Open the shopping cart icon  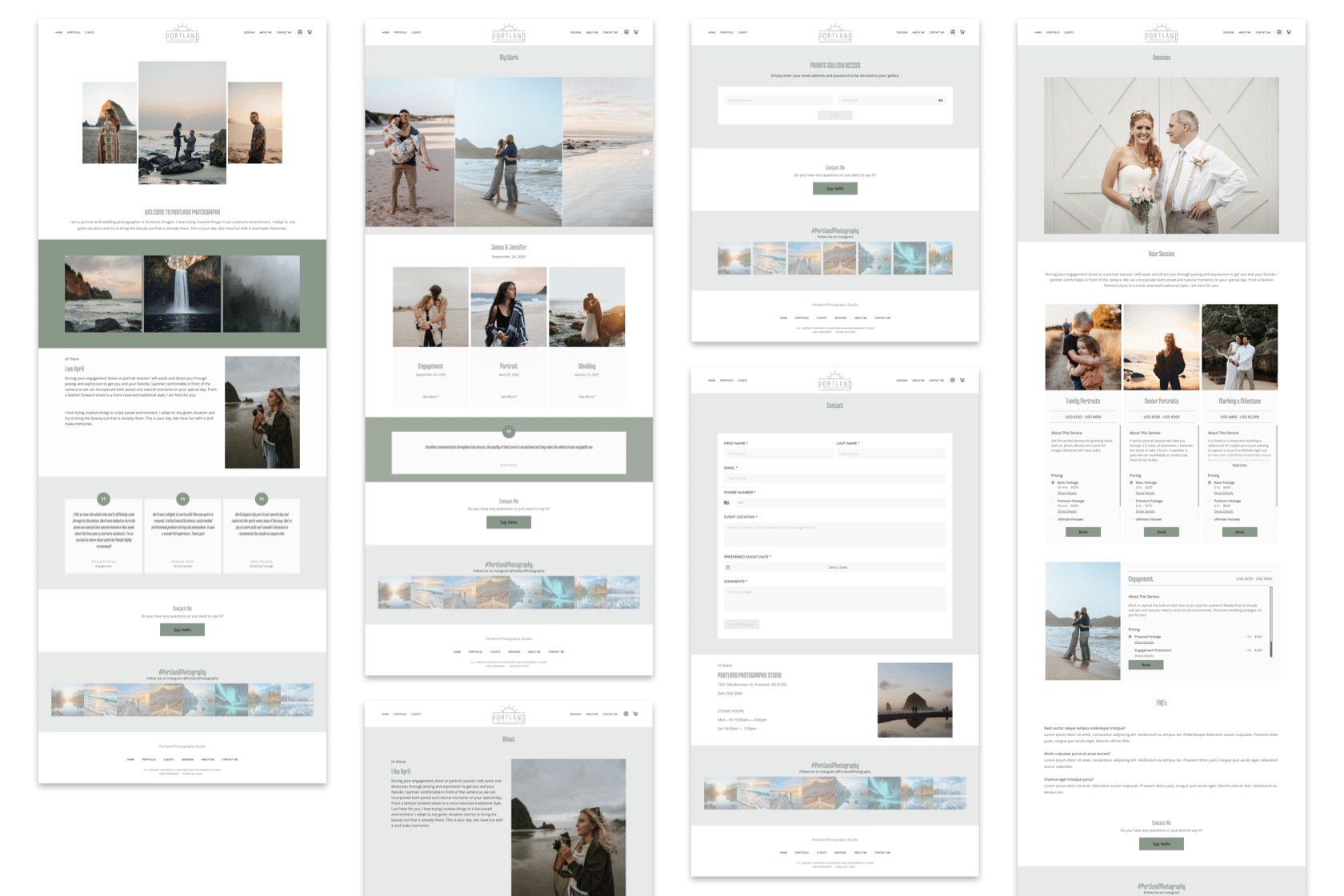(x=310, y=33)
